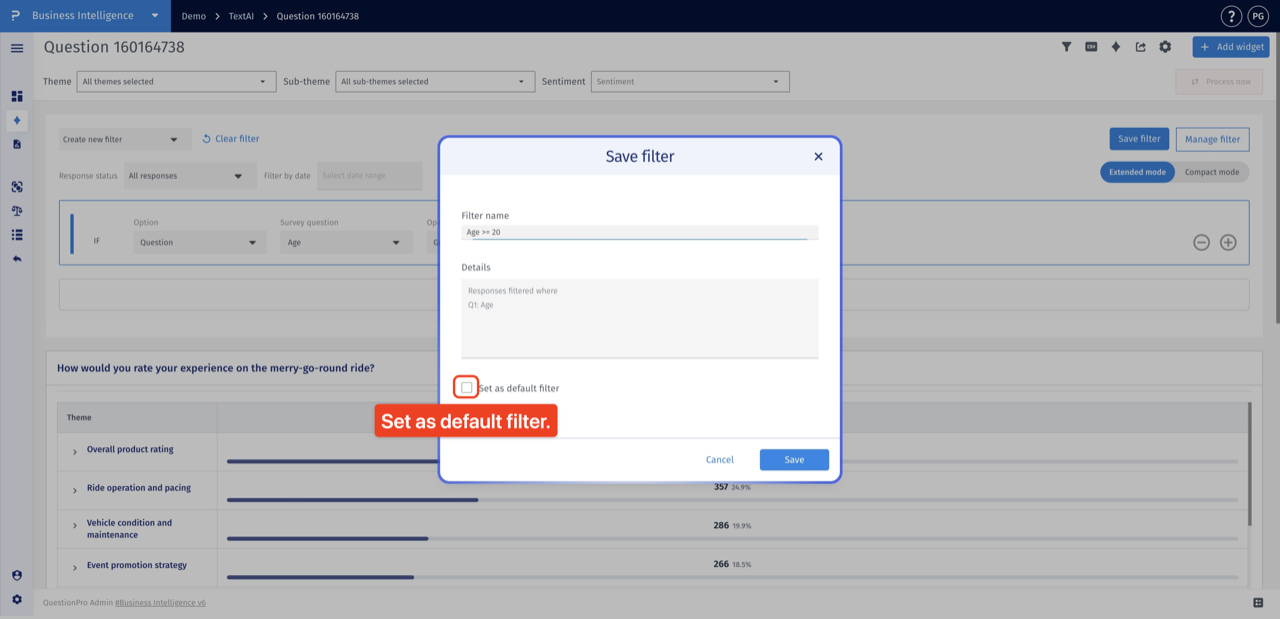
Task: Export via the CSV icon
Action: pos(1091,47)
